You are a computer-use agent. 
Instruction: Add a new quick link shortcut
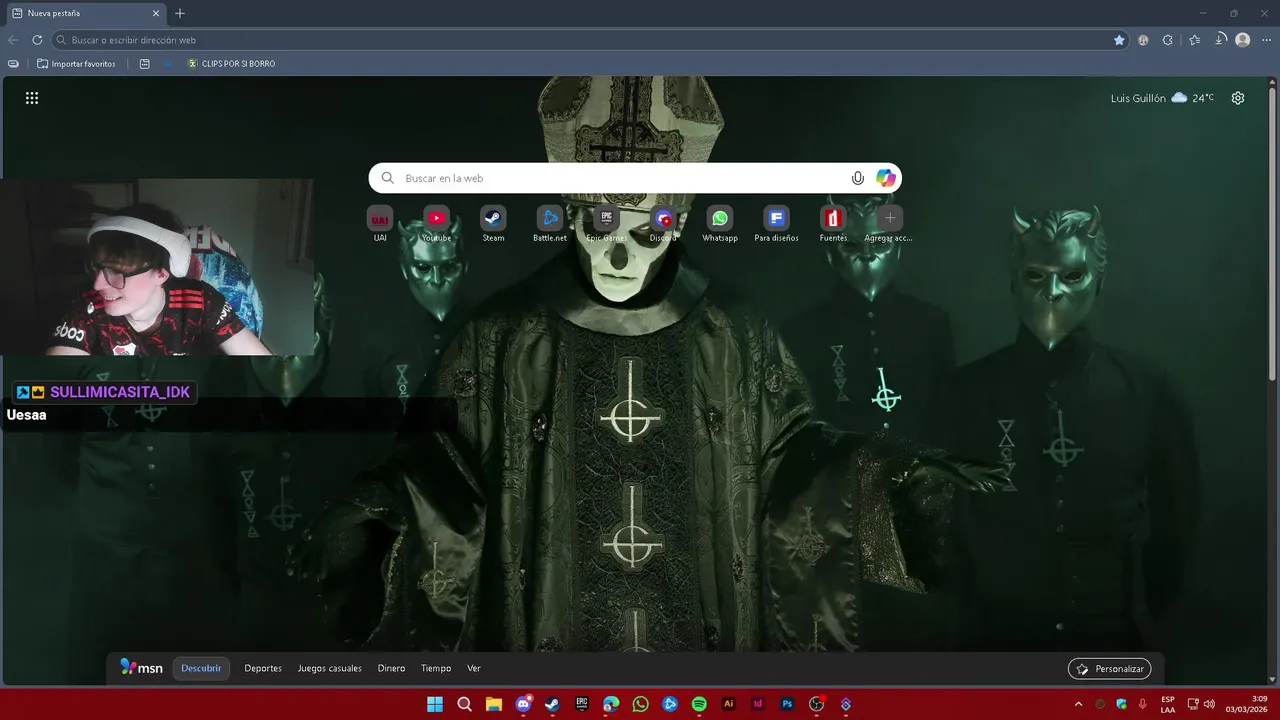coord(890,223)
